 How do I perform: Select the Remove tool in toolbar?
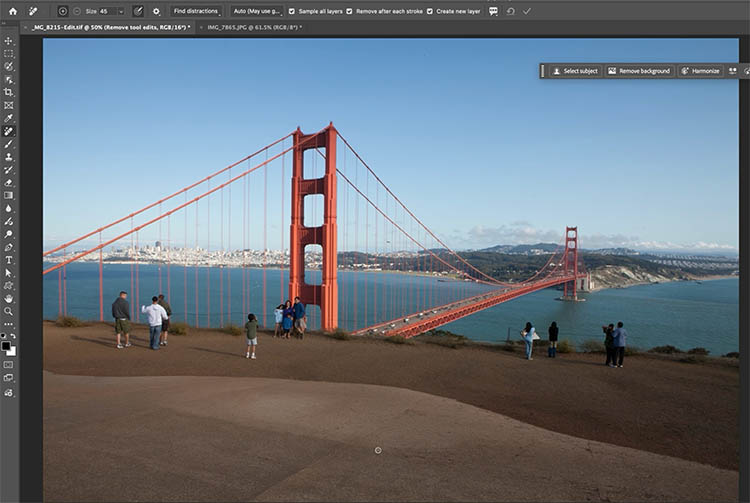[9, 131]
